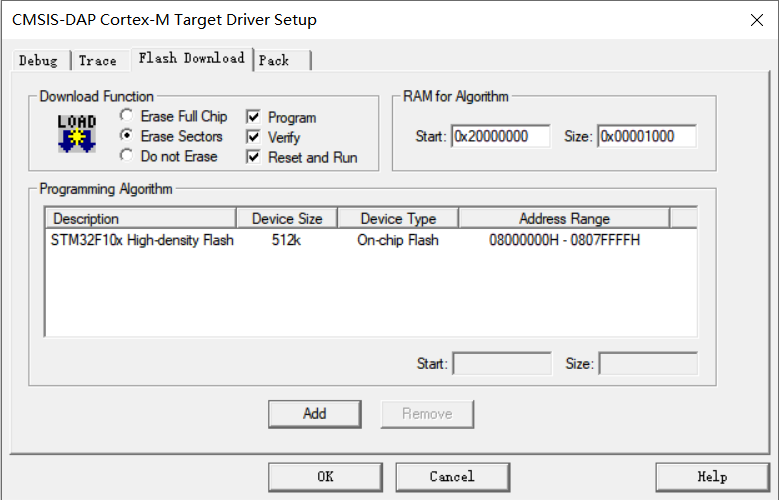Click the 512k device size cell
779x500 pixels.
coord(286,241)
